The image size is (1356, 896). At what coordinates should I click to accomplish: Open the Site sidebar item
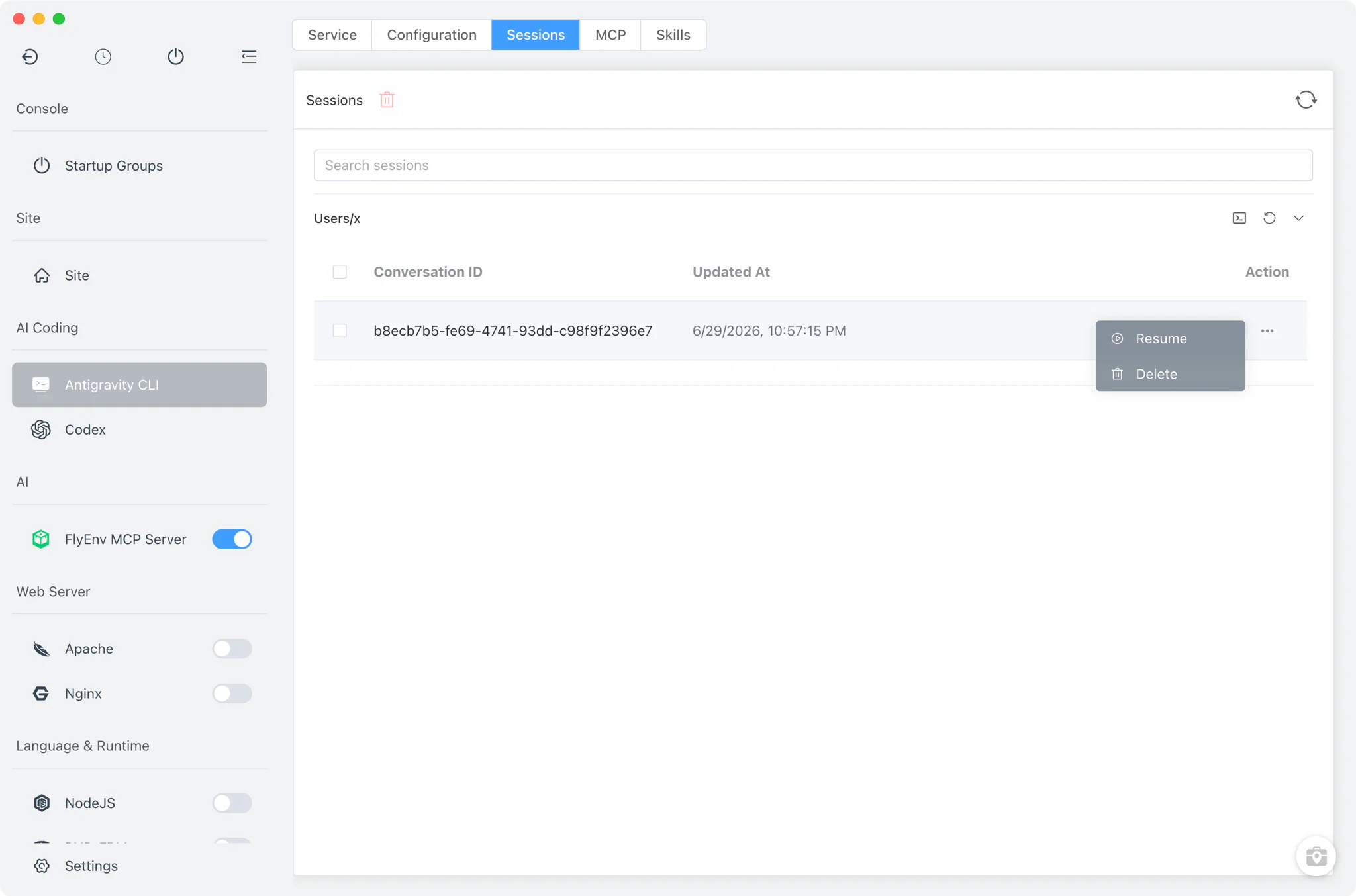(140, 275)
